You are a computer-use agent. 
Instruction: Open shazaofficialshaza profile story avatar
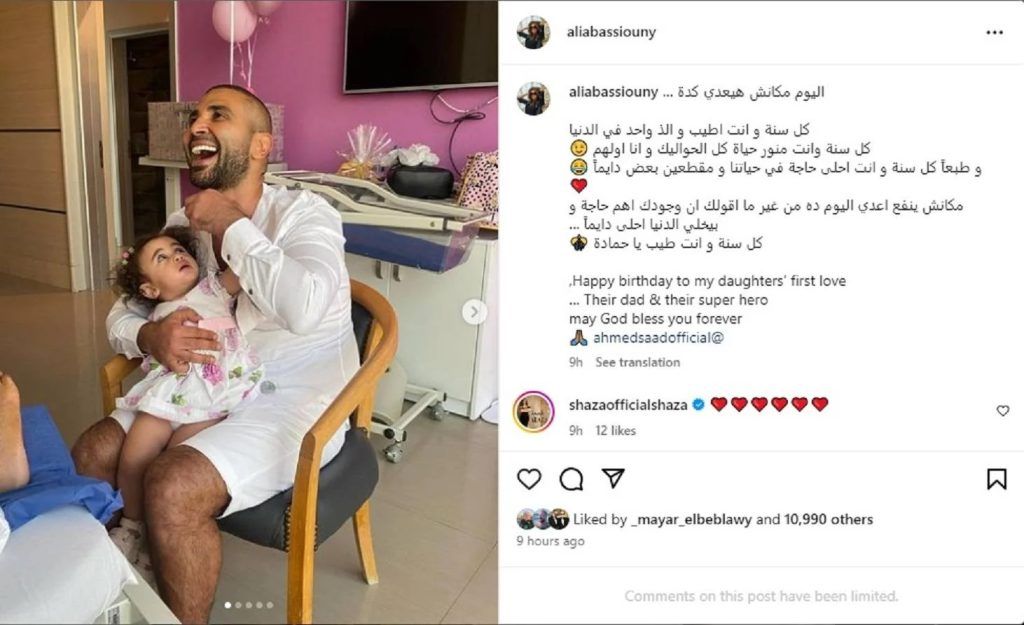pos(534,412)
